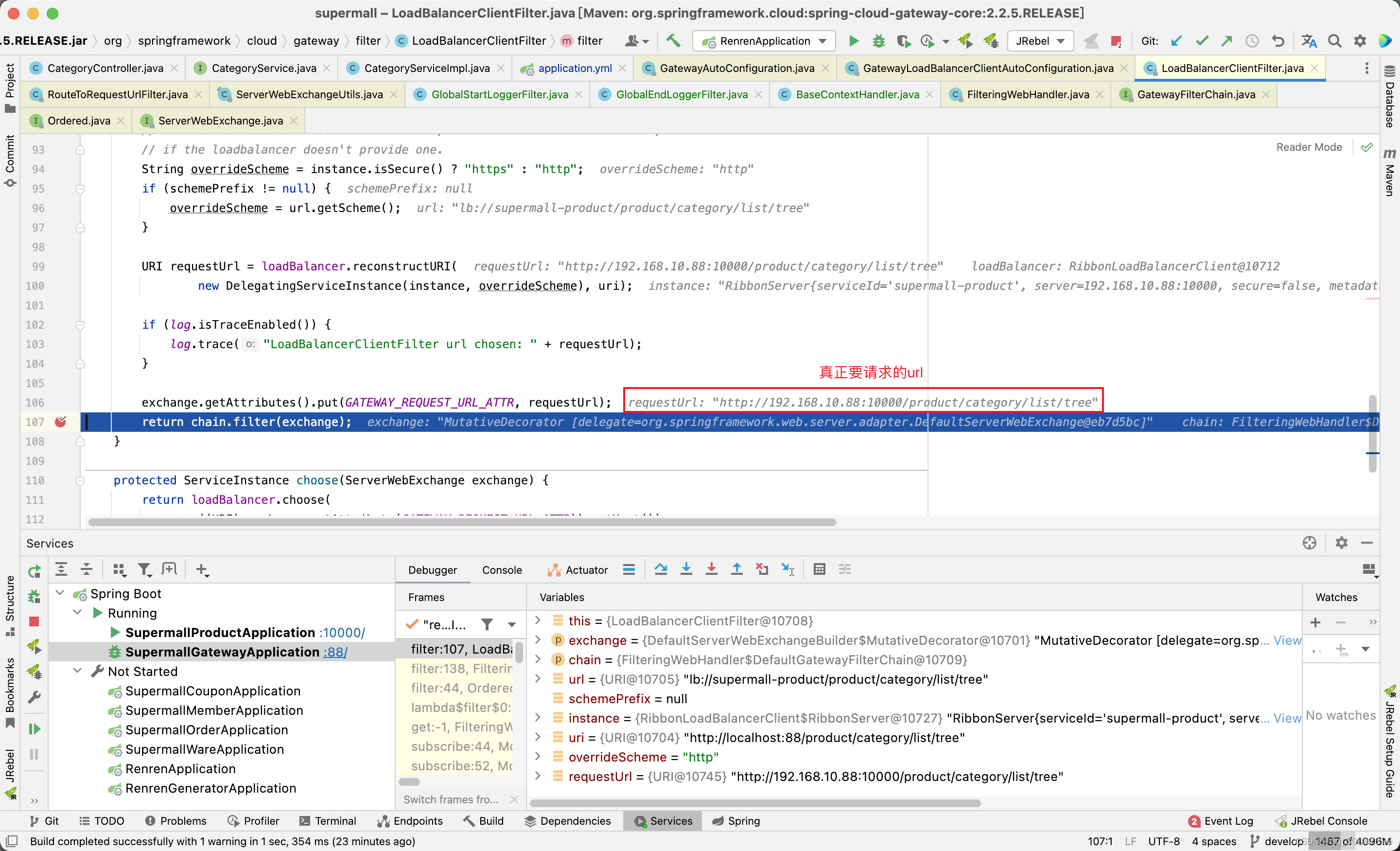Toggle the Database tool window
Viewport: 1400px width, 851px height.
pos(1390,97)
